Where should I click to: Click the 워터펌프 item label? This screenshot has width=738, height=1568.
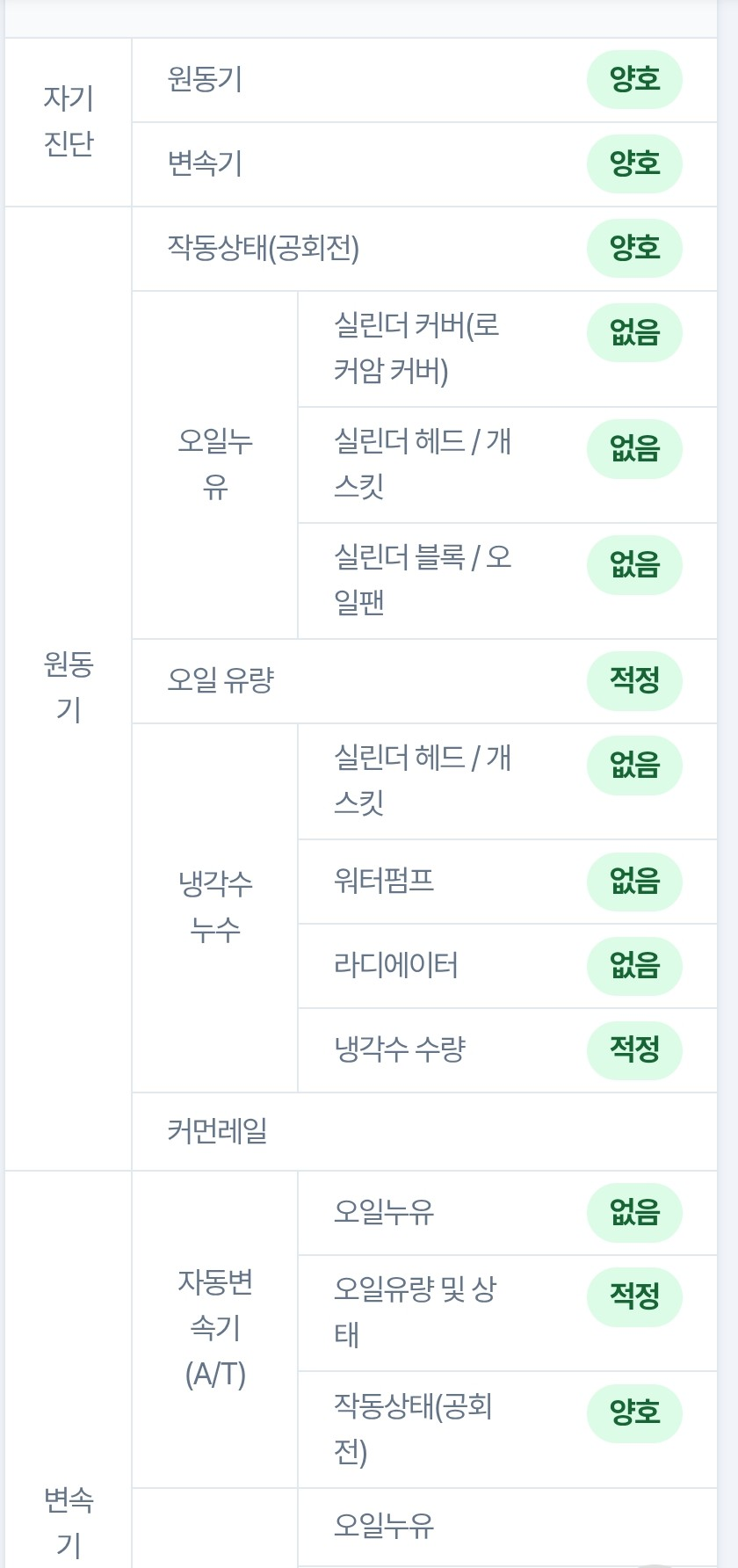coord(384,880)
